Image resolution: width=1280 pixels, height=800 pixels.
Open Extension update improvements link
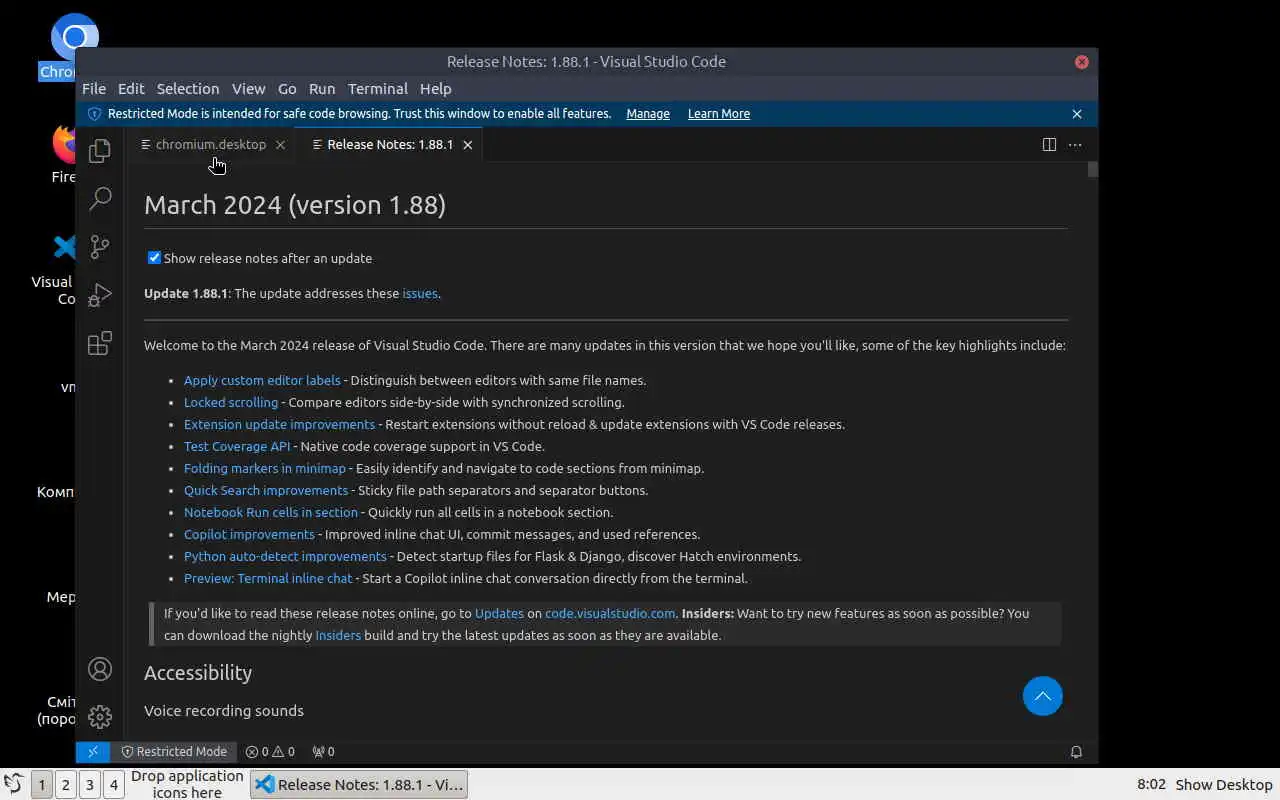tap(279, 424)
